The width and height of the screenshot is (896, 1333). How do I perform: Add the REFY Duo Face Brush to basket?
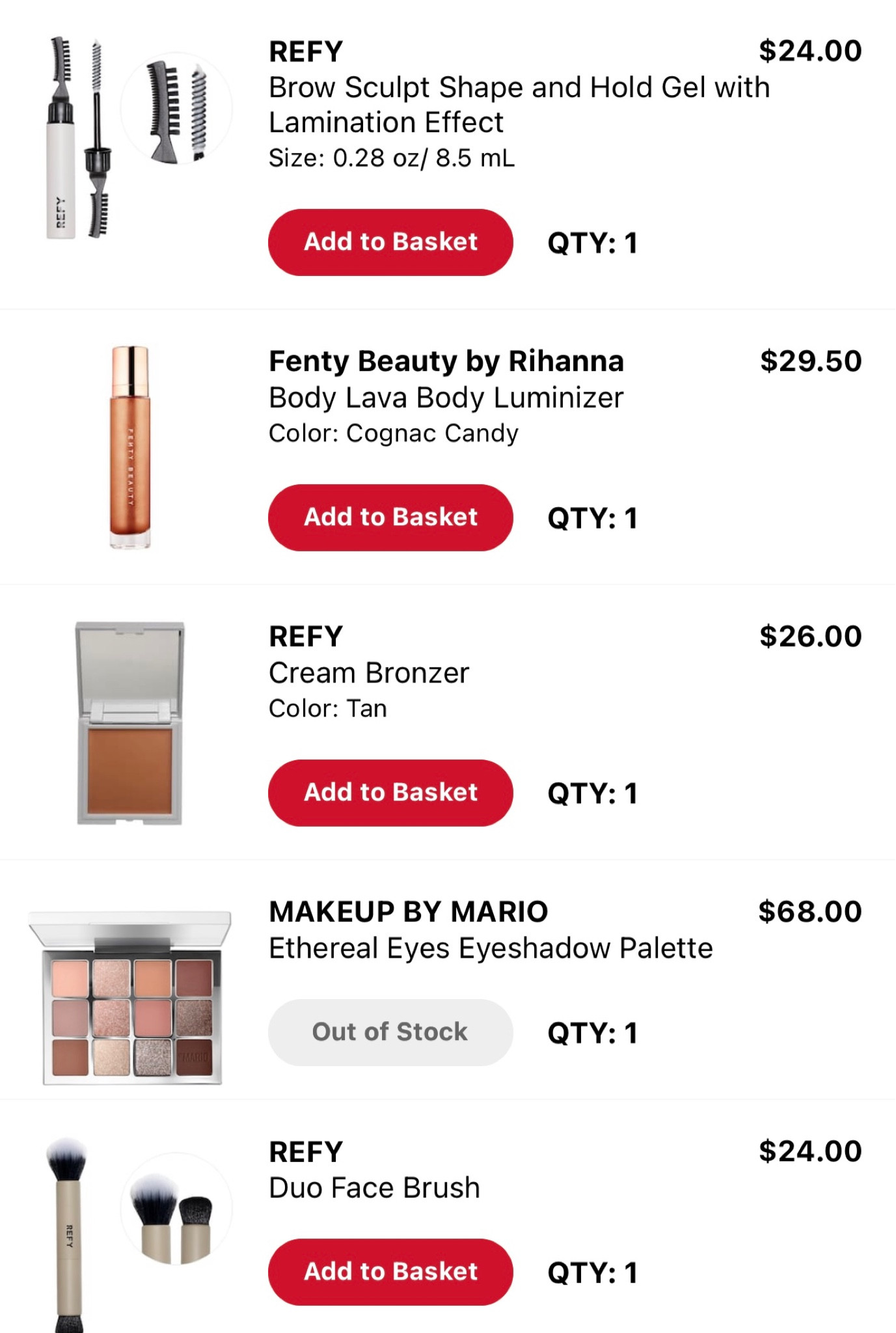pyautogui.click(x=390, y=1271)
